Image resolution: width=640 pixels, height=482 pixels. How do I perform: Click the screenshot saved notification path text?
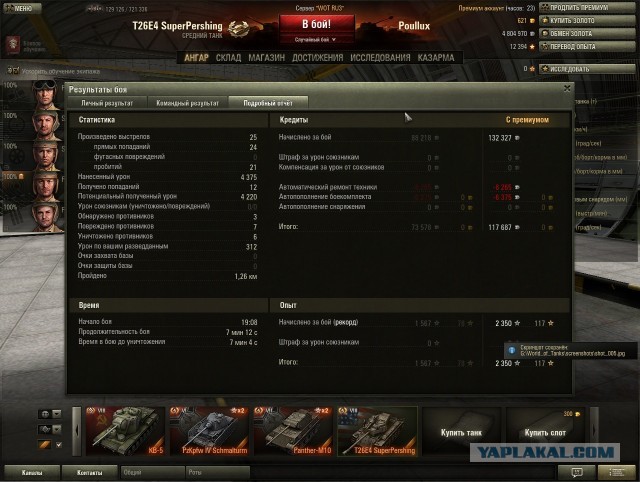coord(572,353)
